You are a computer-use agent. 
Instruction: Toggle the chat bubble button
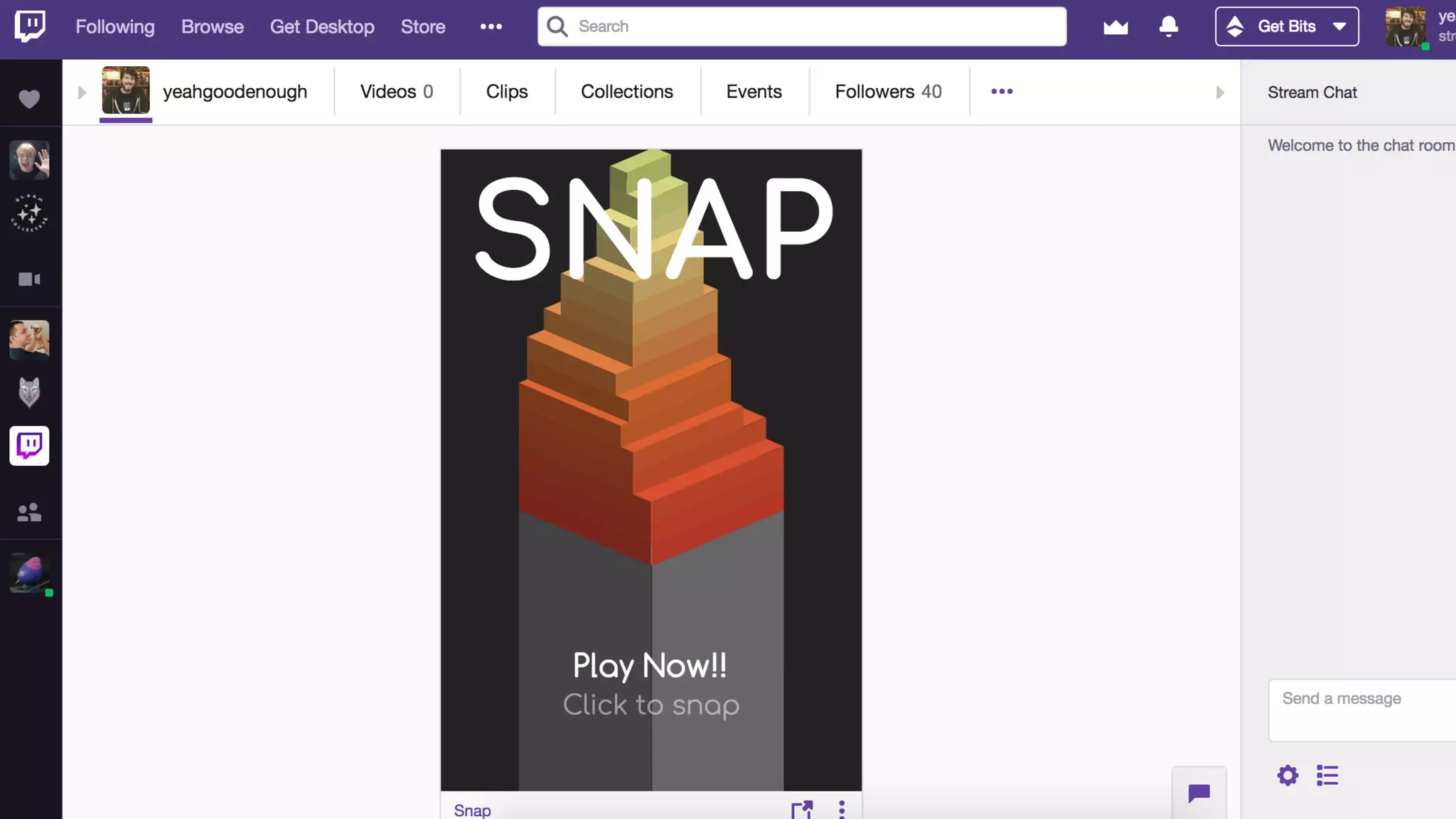(1199, 793)
